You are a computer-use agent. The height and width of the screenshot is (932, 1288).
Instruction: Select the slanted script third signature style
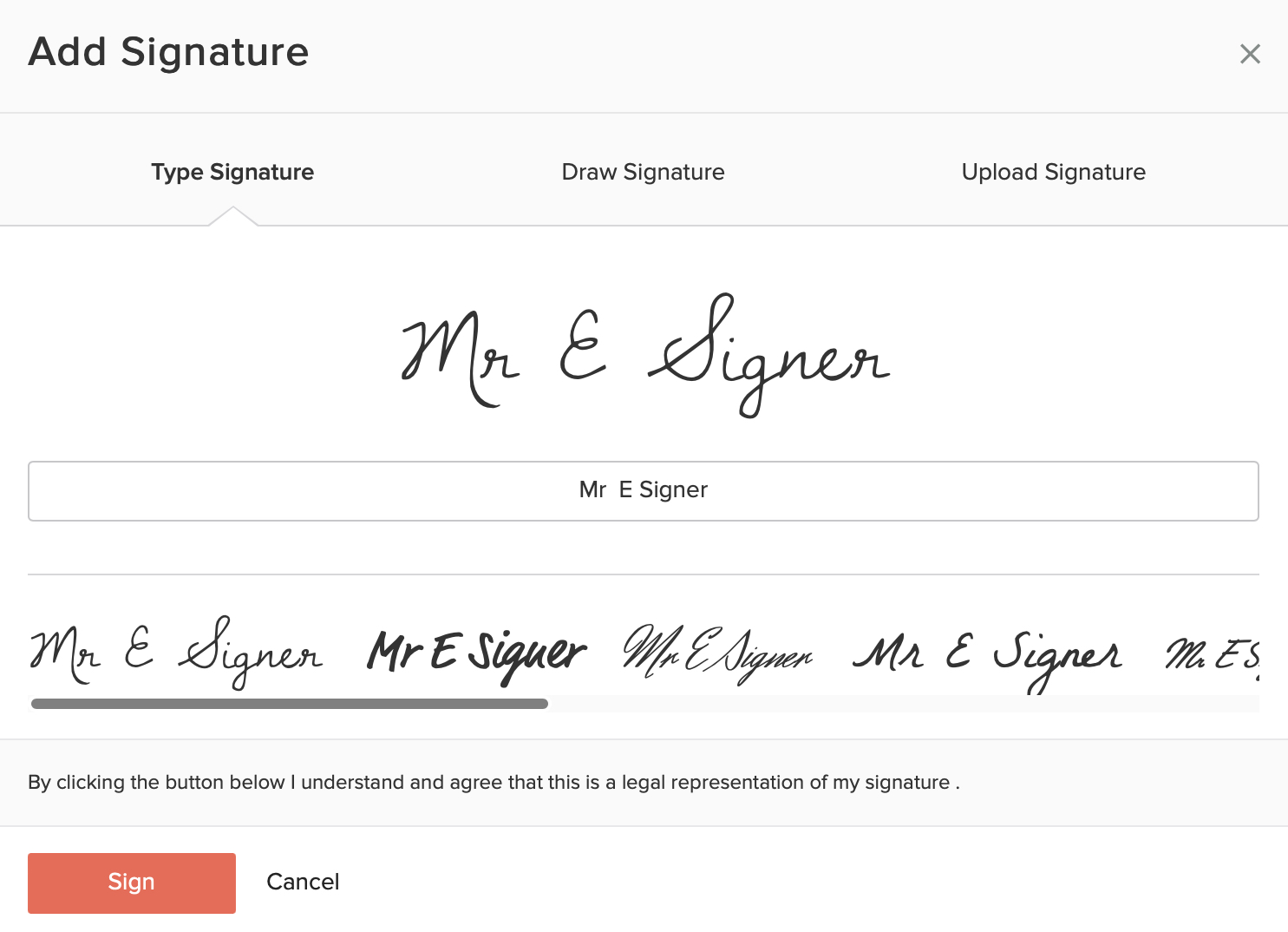pyautogui.click(x=717, y=653)
